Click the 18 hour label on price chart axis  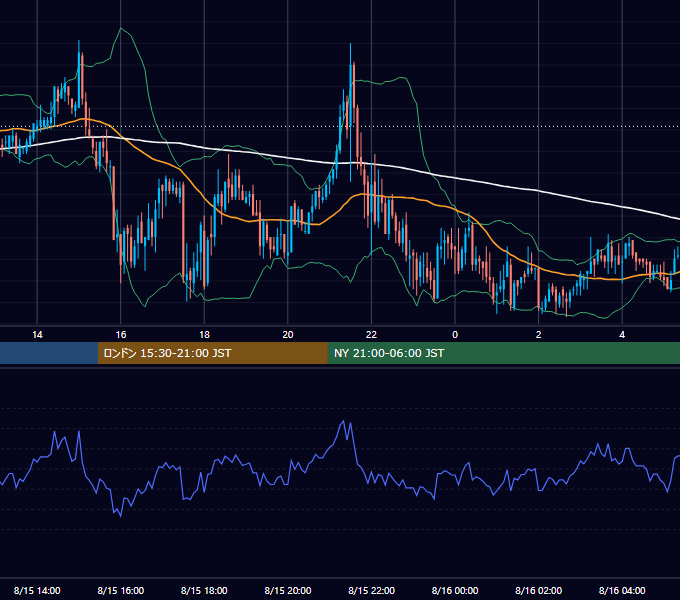click(204, 335)
